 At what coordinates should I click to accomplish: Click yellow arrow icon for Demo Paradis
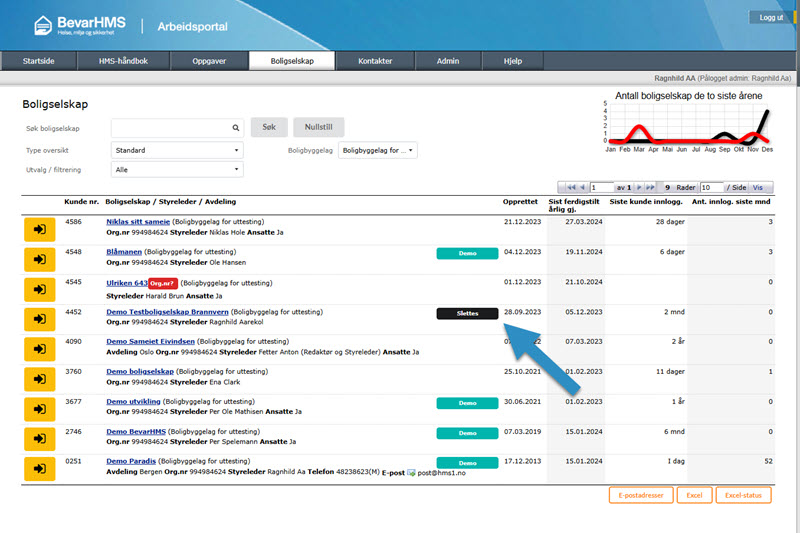point(39,468)
